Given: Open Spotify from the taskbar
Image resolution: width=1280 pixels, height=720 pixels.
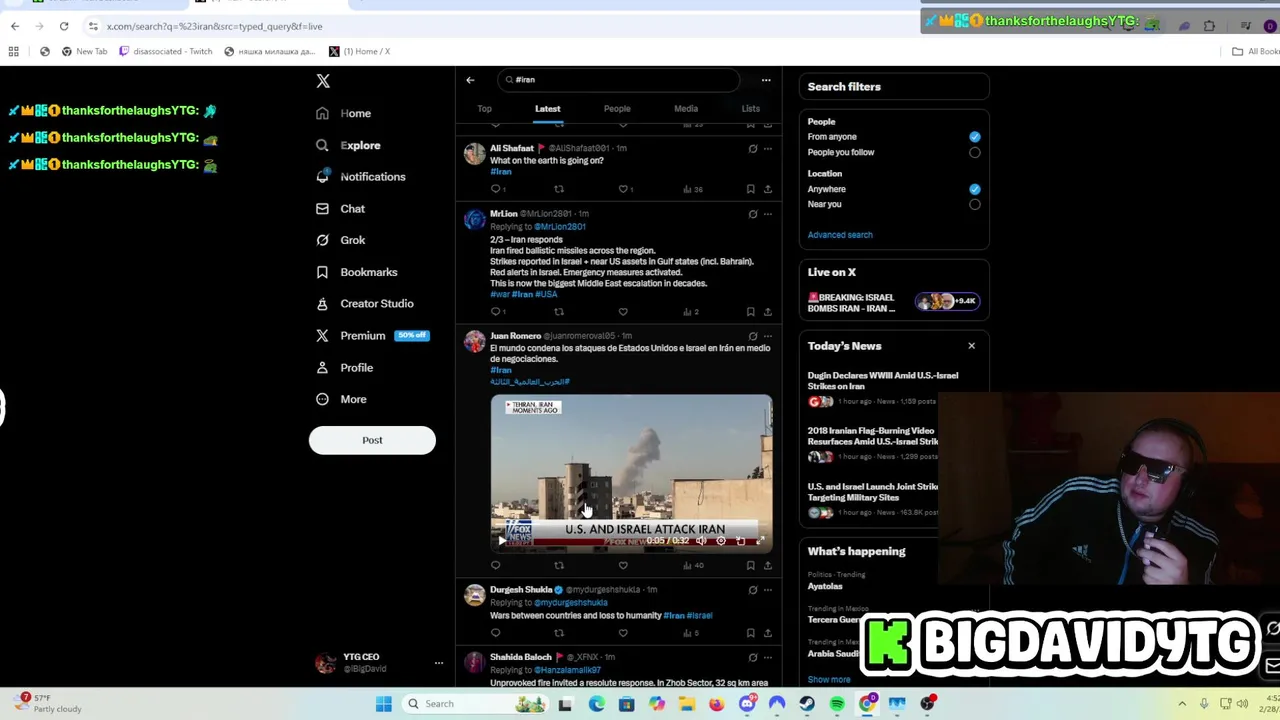Looking at the screenshot, I should tap(837, 704).
